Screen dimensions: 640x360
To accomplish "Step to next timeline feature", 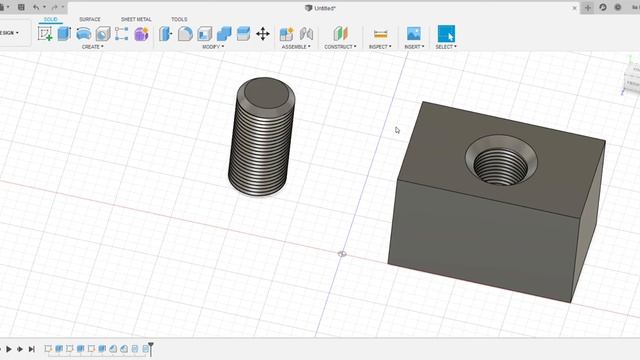I will [x=20, y=349].
